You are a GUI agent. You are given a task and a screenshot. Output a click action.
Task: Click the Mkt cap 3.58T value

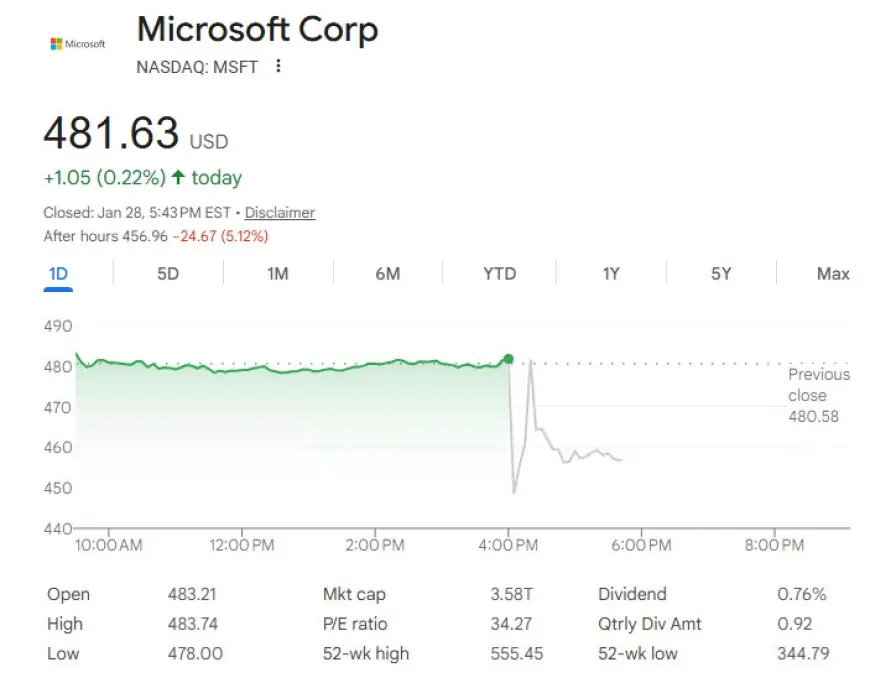coord(512,594)
